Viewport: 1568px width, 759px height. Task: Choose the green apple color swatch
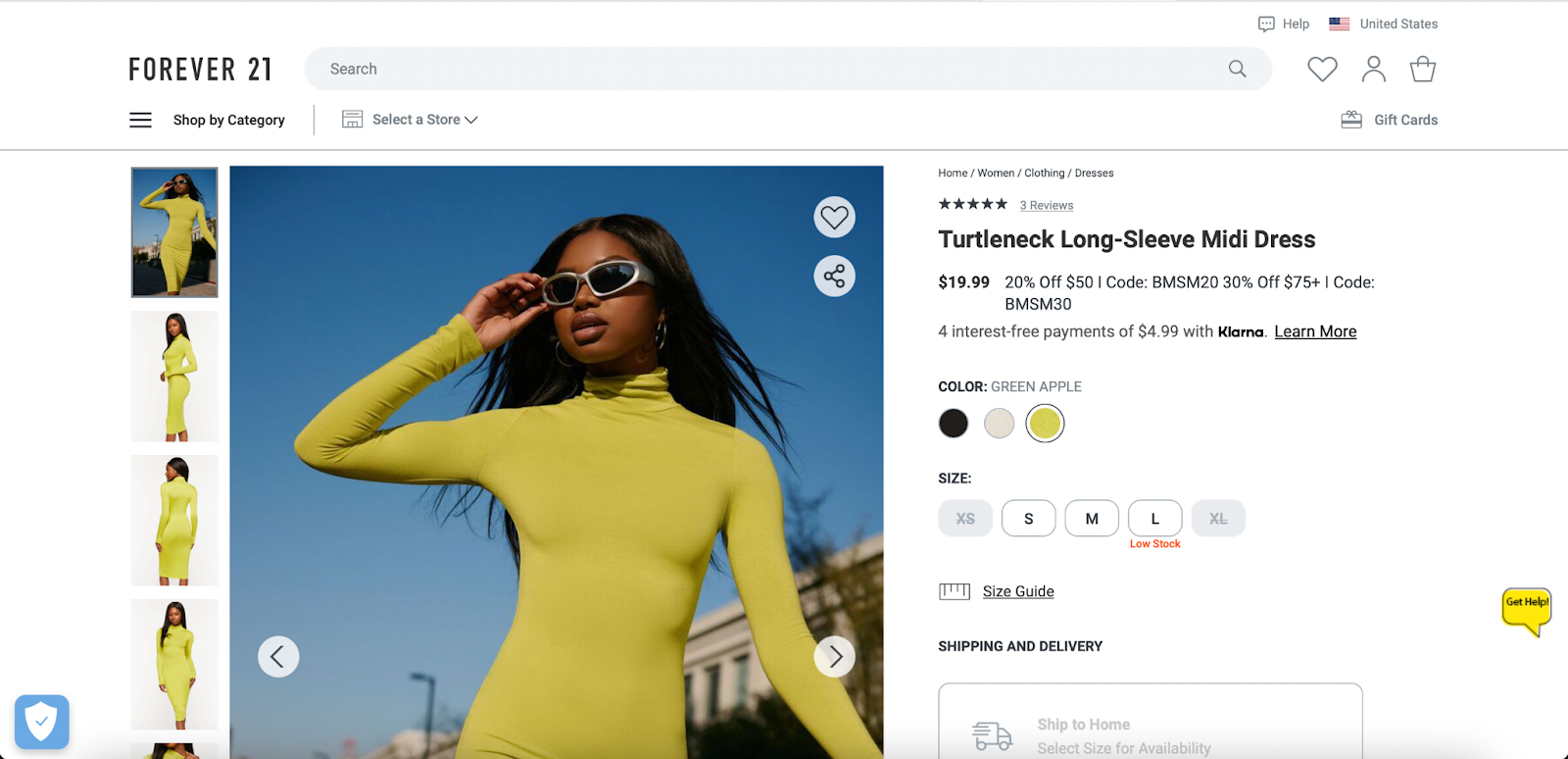(1045, 424)
